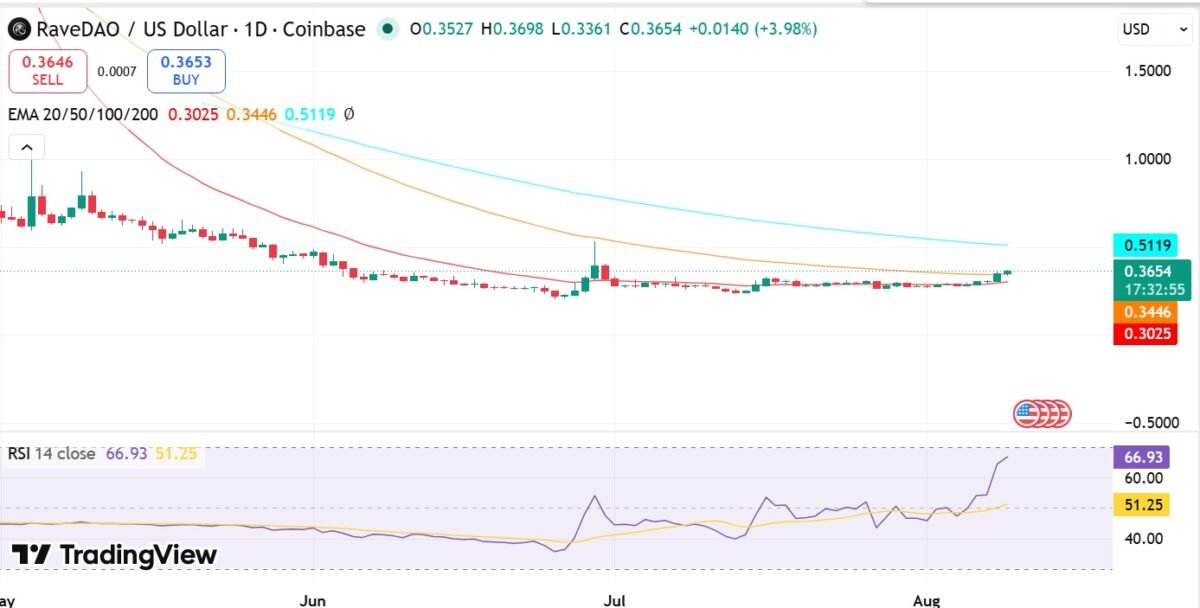Click the EMA 20/50/100/200 indicator label
The image size is (1200, 608).
click(83, 115)
